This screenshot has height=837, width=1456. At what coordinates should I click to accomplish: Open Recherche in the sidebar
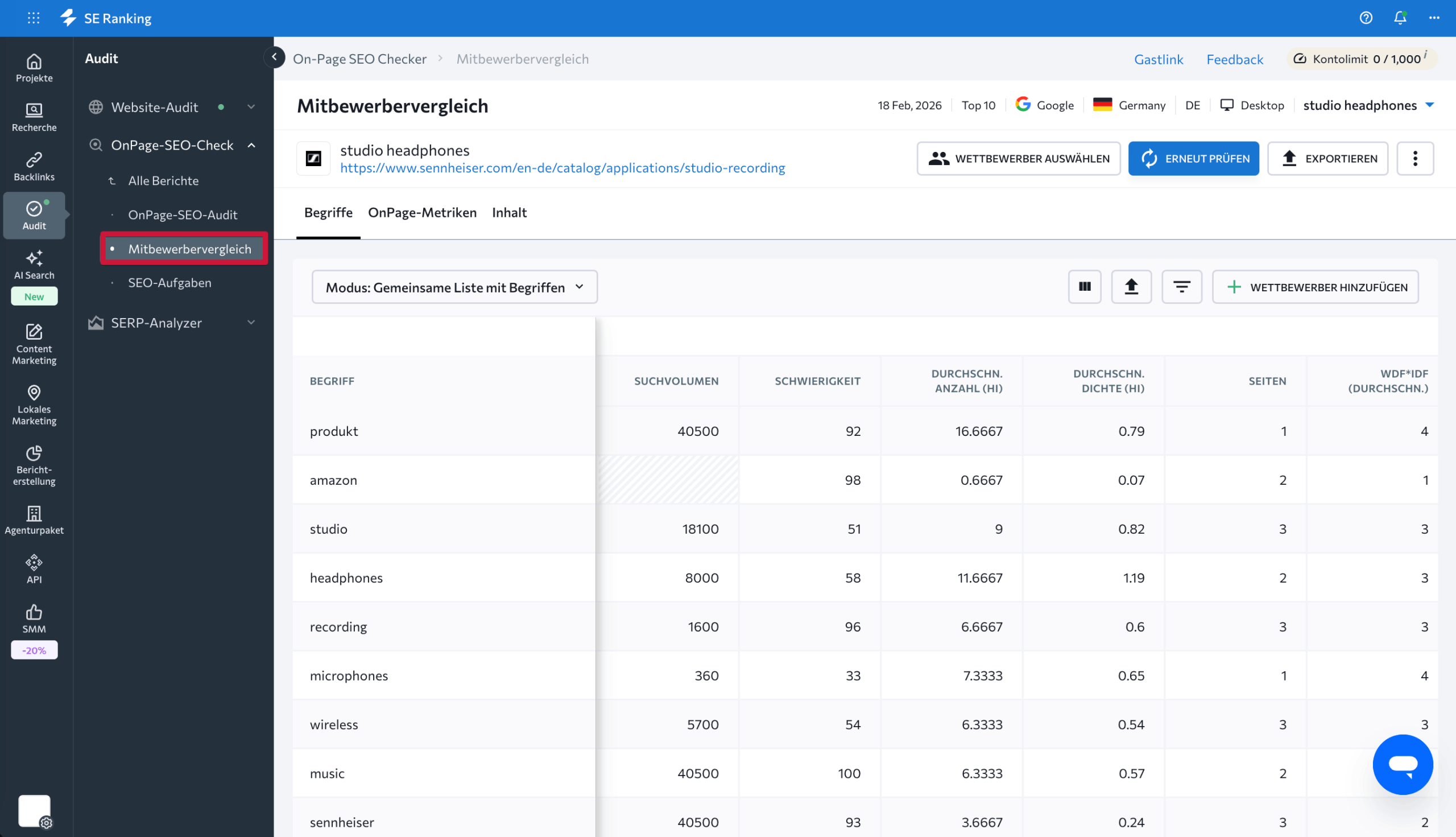click(x=34, y=117)
